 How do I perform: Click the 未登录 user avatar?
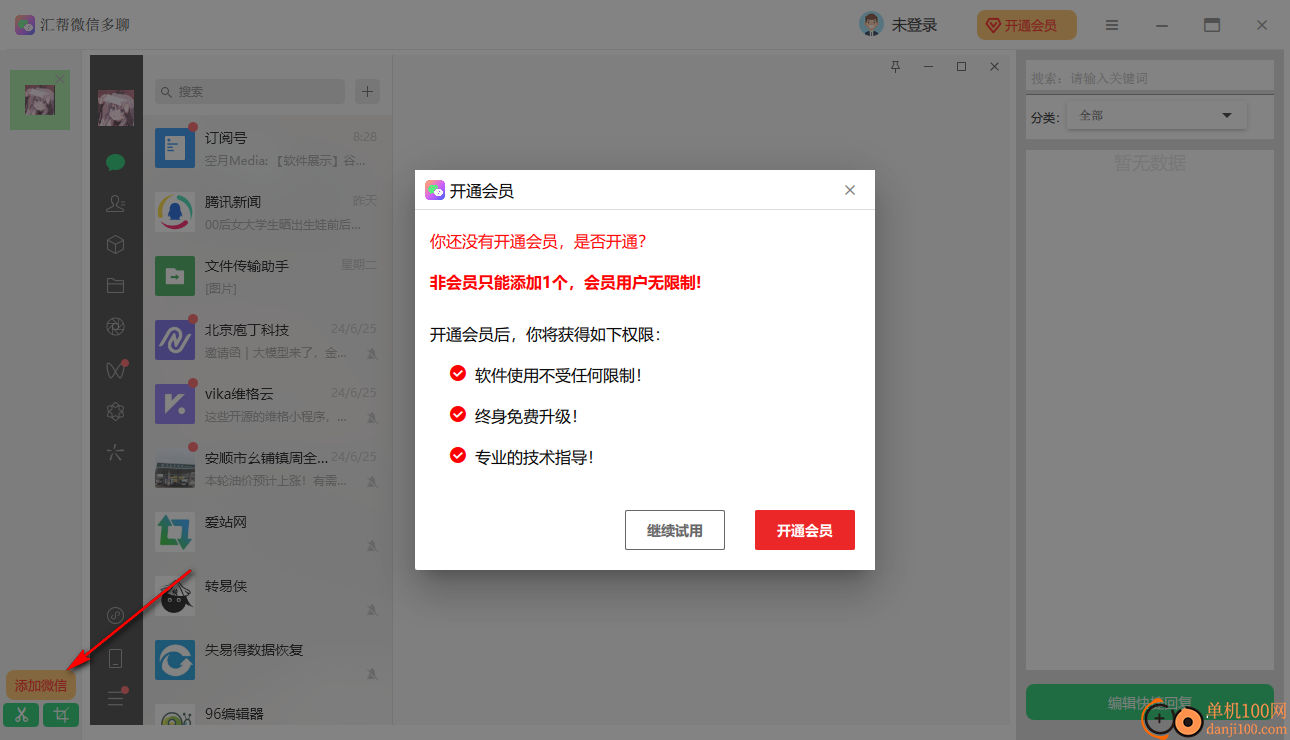click(x=871, y=25)
